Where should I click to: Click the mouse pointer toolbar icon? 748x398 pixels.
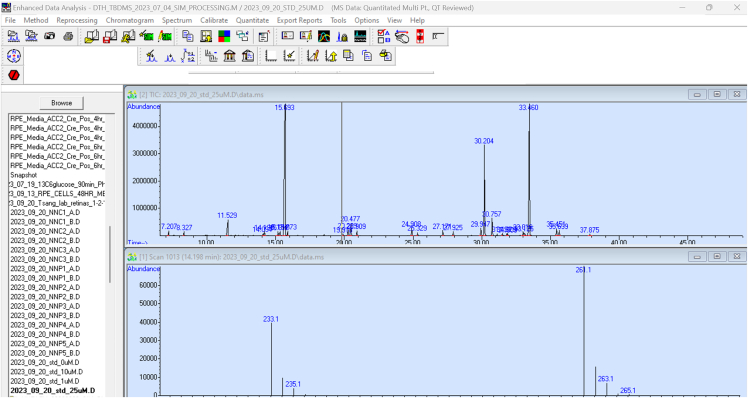tap(402, 36)
